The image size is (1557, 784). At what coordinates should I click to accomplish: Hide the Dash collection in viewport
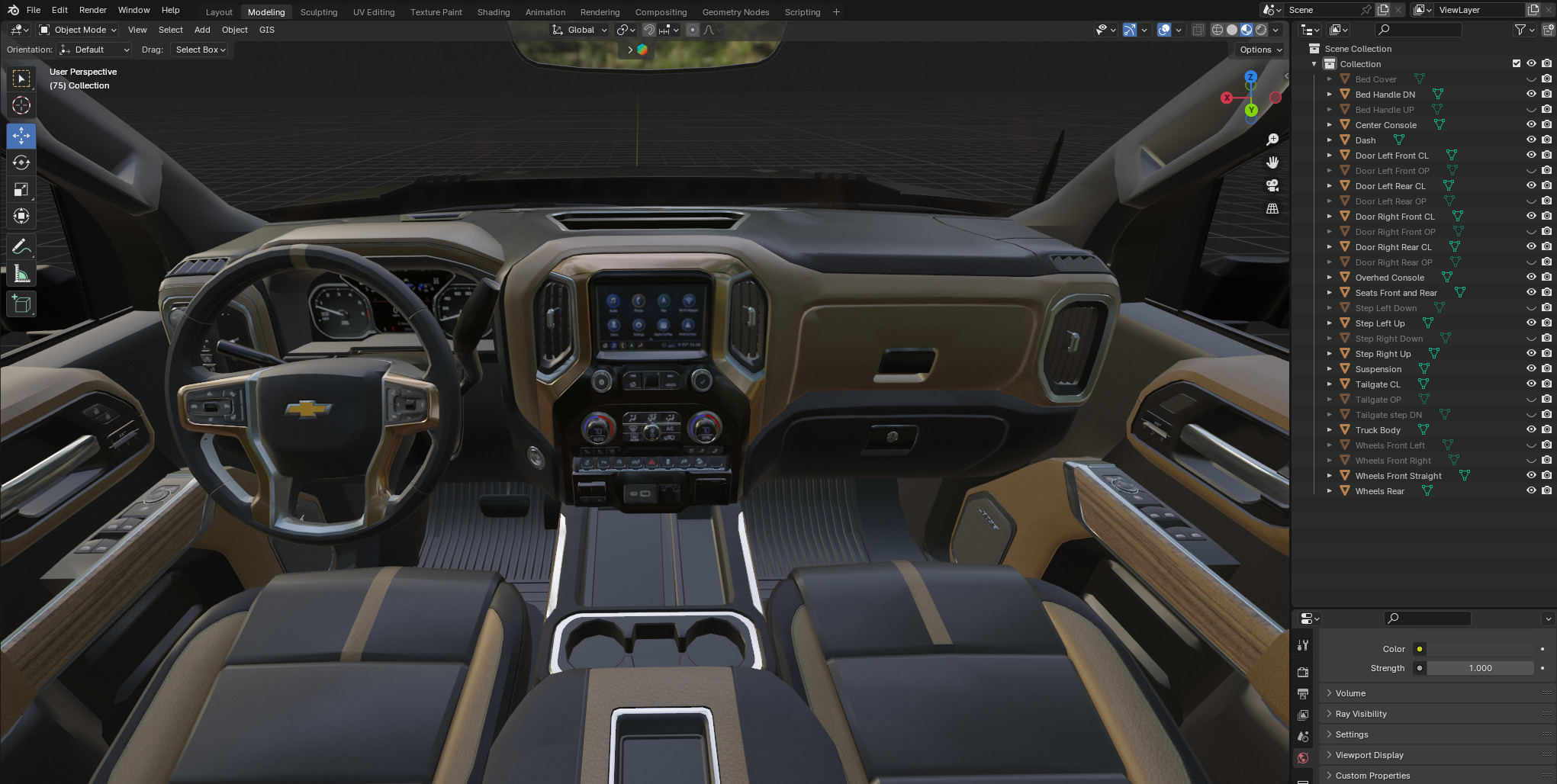[1531, 140]
